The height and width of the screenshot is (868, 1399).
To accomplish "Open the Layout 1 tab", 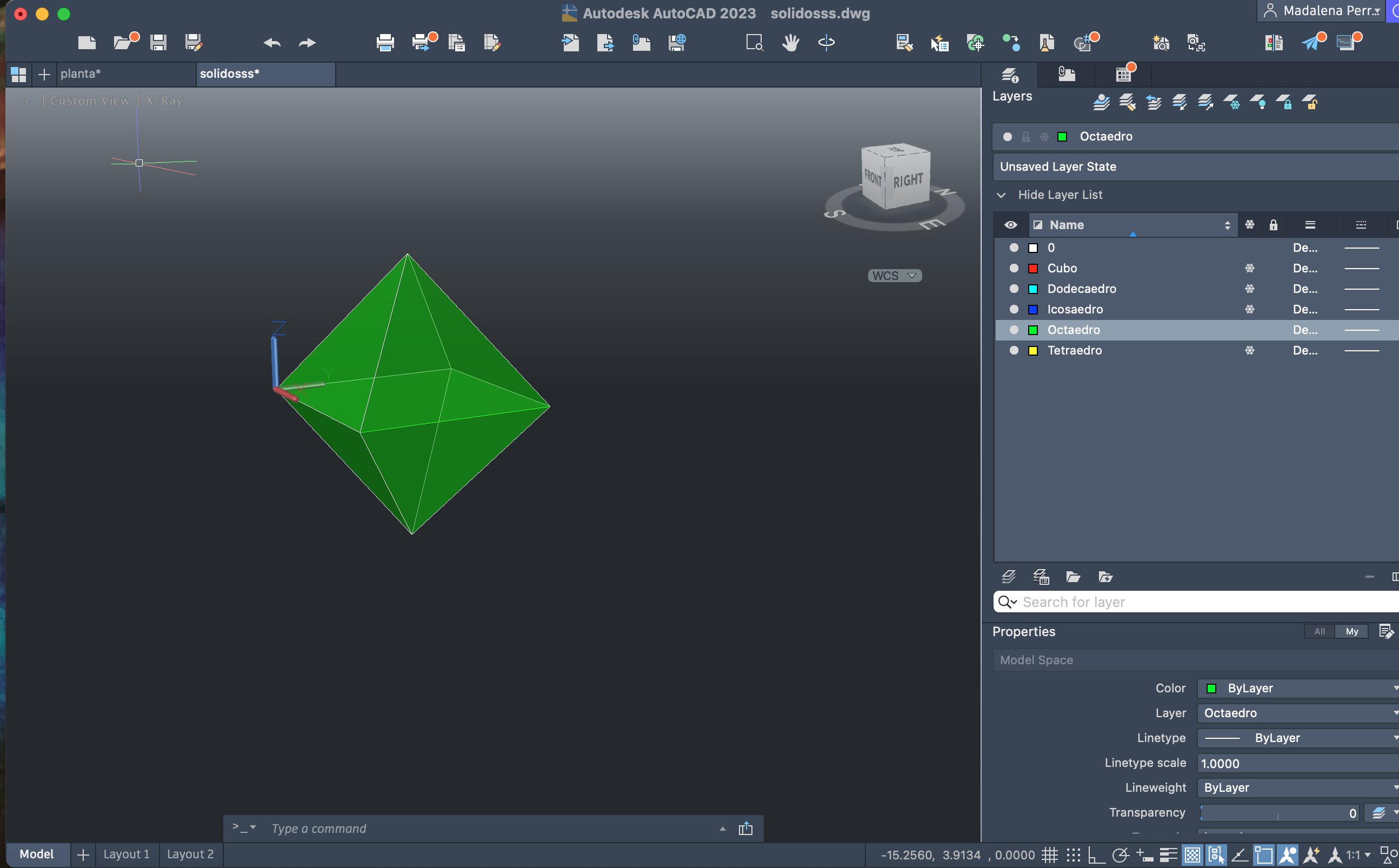I will coord(126,854).
